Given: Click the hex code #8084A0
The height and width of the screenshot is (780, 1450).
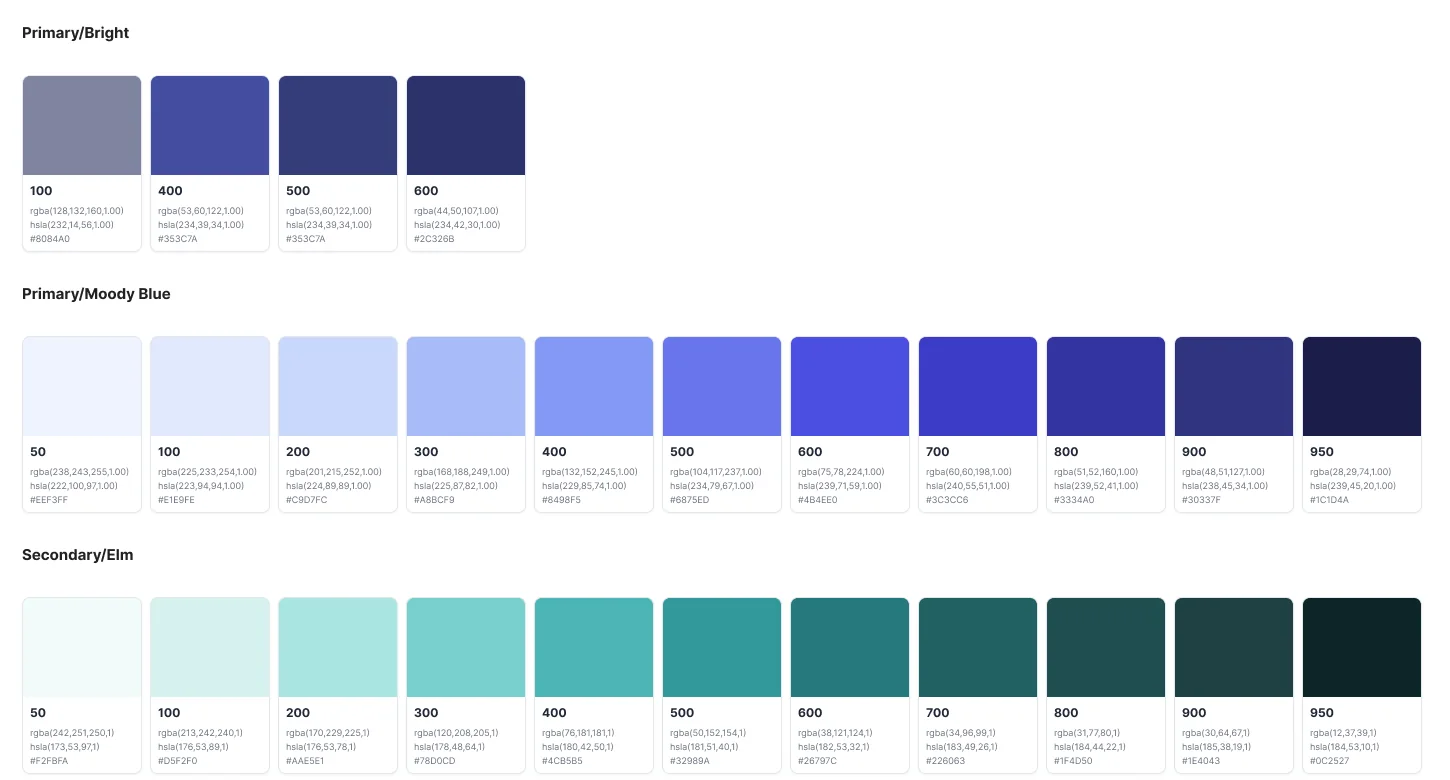Looking at the screenshot, I should click(50, 239).
